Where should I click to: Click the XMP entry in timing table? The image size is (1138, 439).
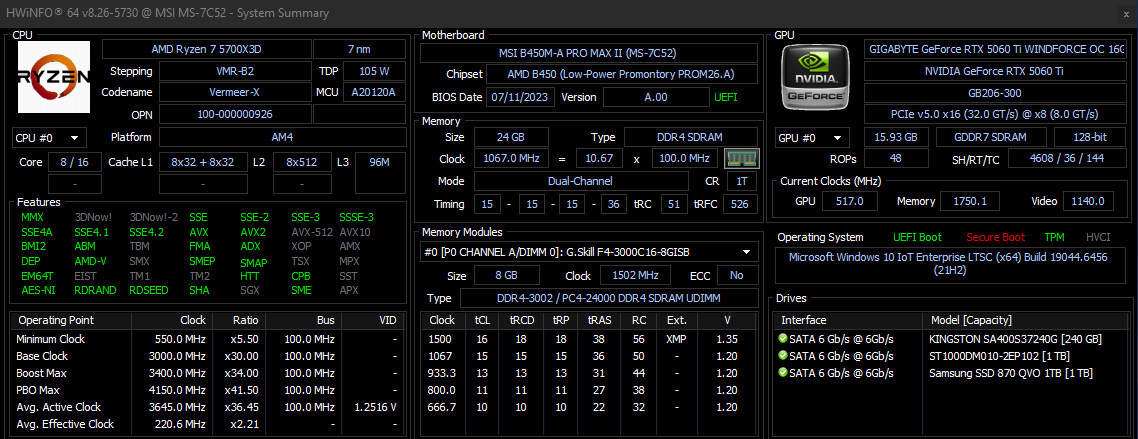(x=676, y=339)
